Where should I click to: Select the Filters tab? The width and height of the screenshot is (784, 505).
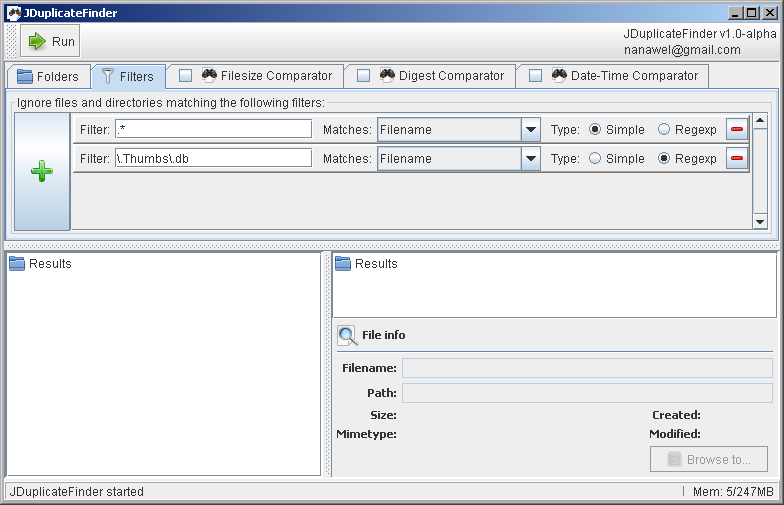coord(128,76)
